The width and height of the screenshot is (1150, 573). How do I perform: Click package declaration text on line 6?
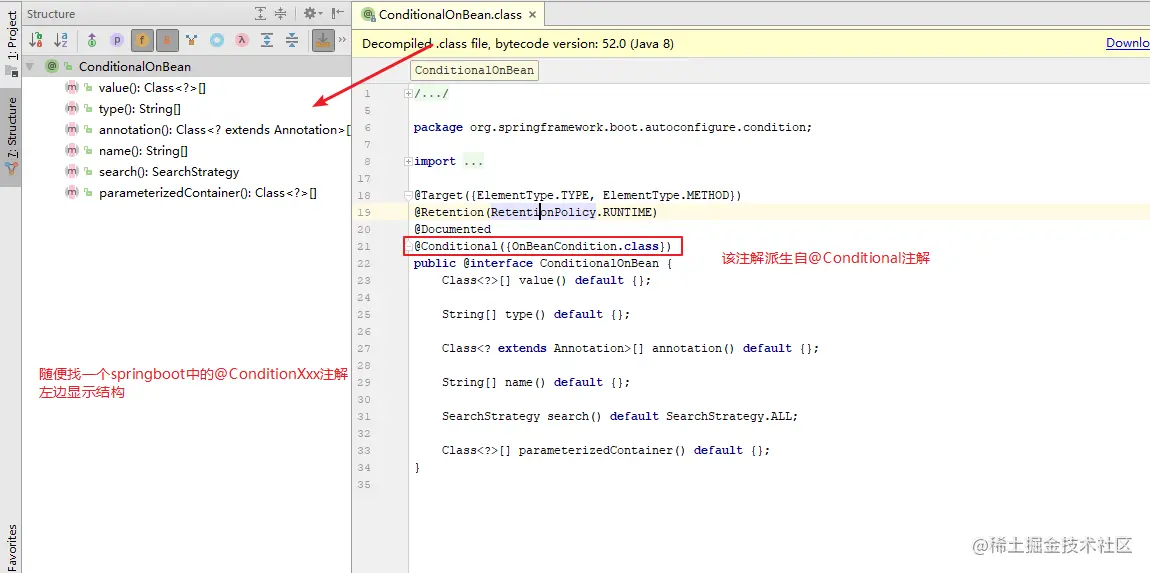tap(612, 127)
